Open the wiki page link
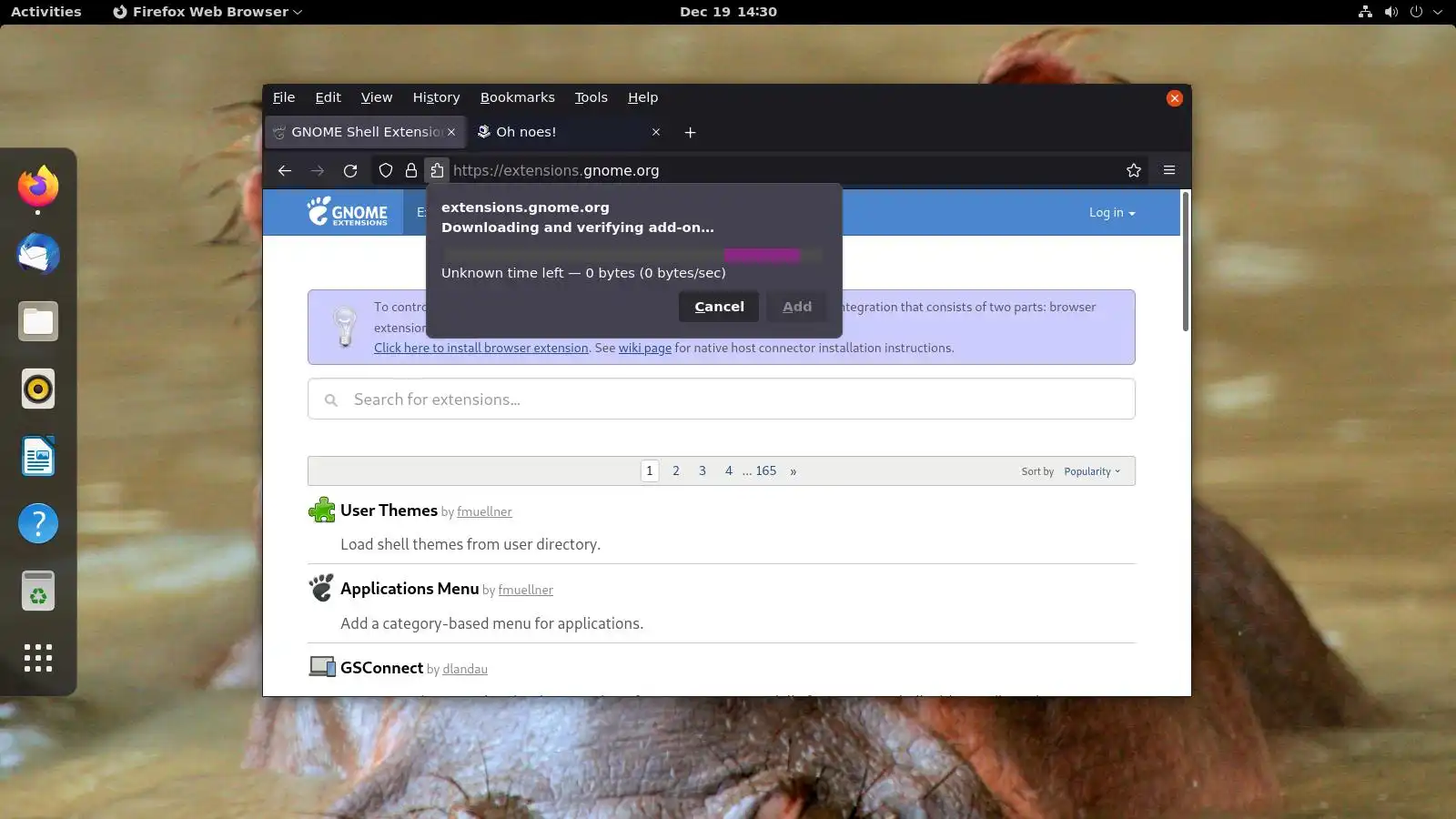 click(645, 348)
